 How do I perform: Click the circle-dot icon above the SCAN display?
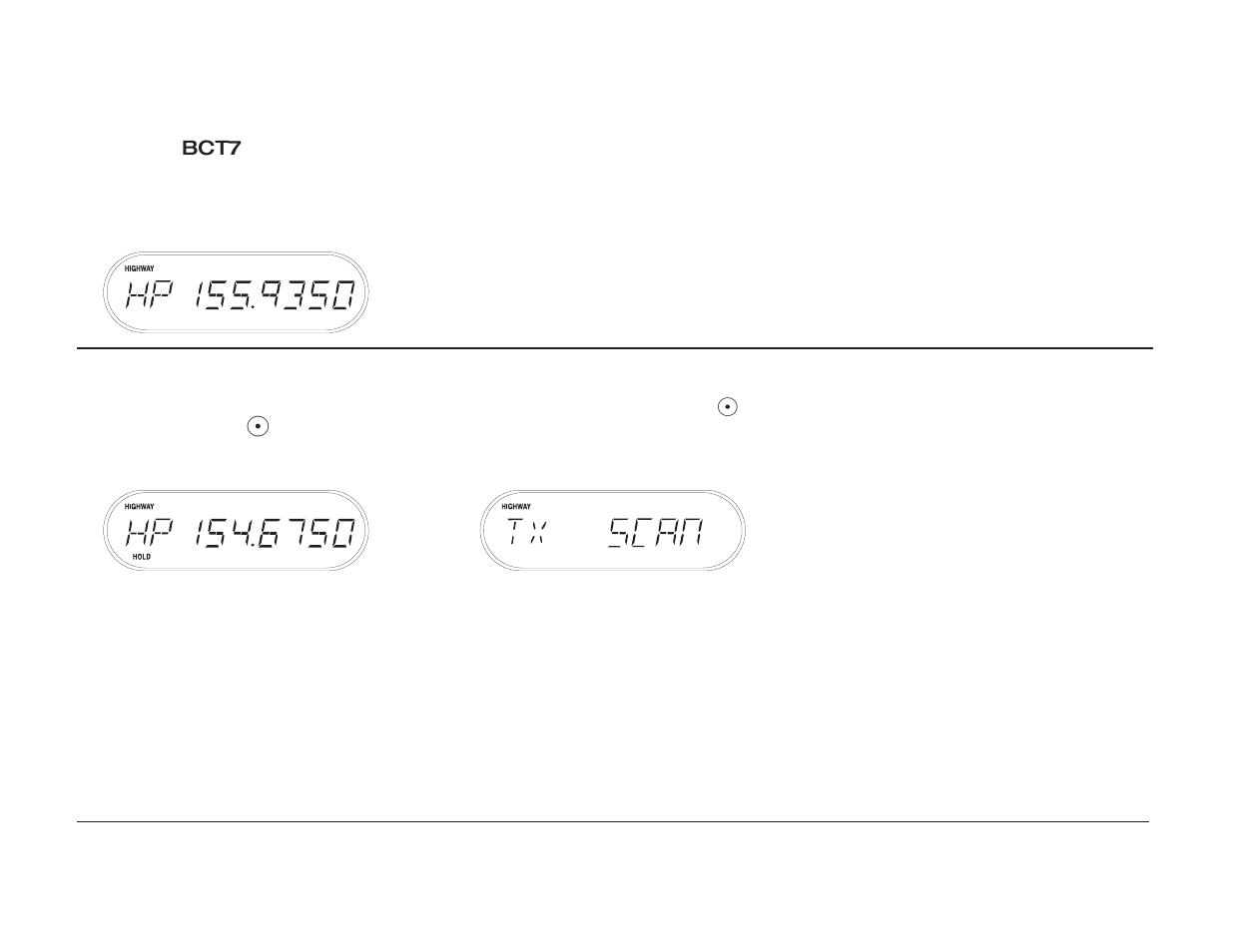[728, 406]
